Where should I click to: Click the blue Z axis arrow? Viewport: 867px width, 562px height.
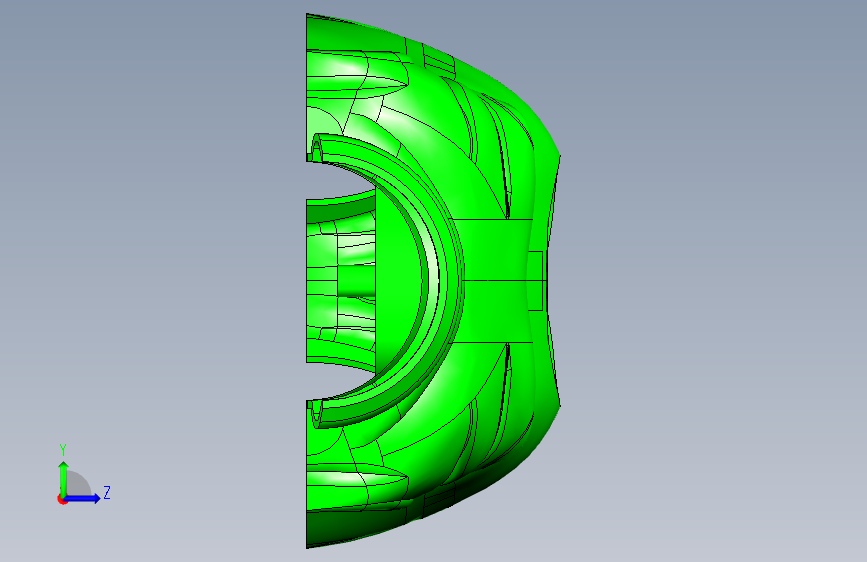(83, 498)
